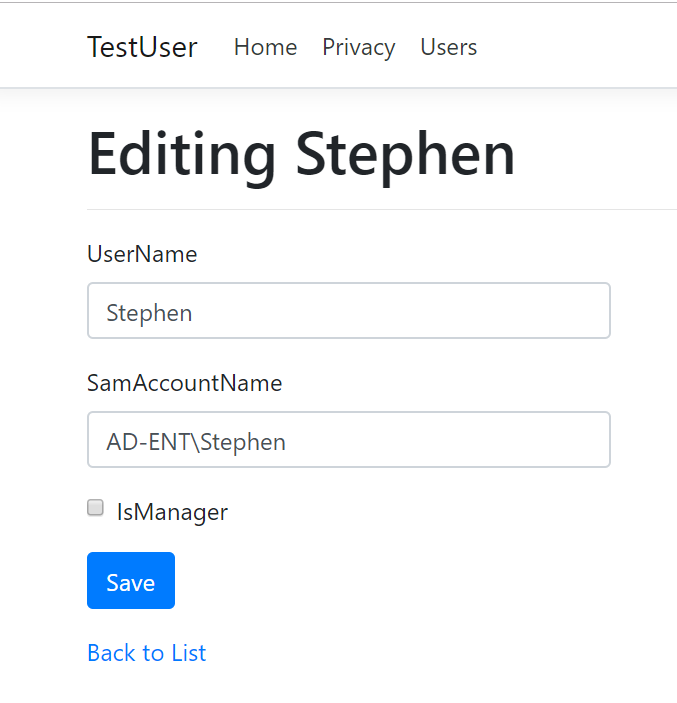Enable the manager flag checkbox

click(95, 508)
